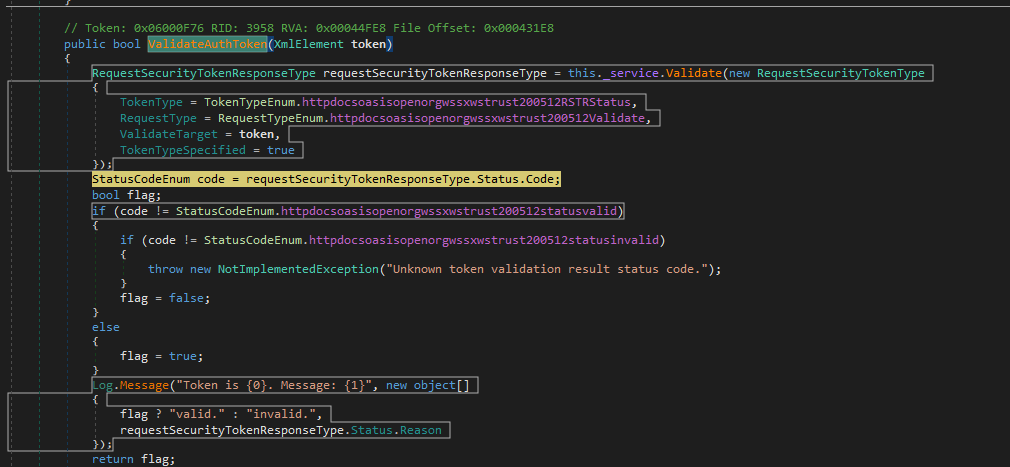Select the "Token is {0}. Message: {1}" string
Screen dimensions: 1010x467
pos(274,385)
